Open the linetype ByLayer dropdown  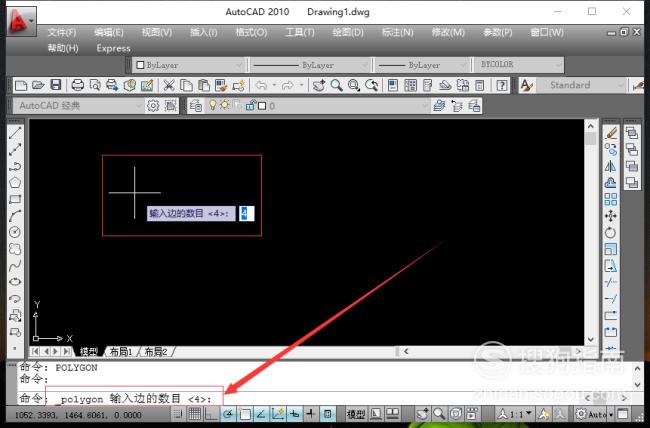coord(310,65)
